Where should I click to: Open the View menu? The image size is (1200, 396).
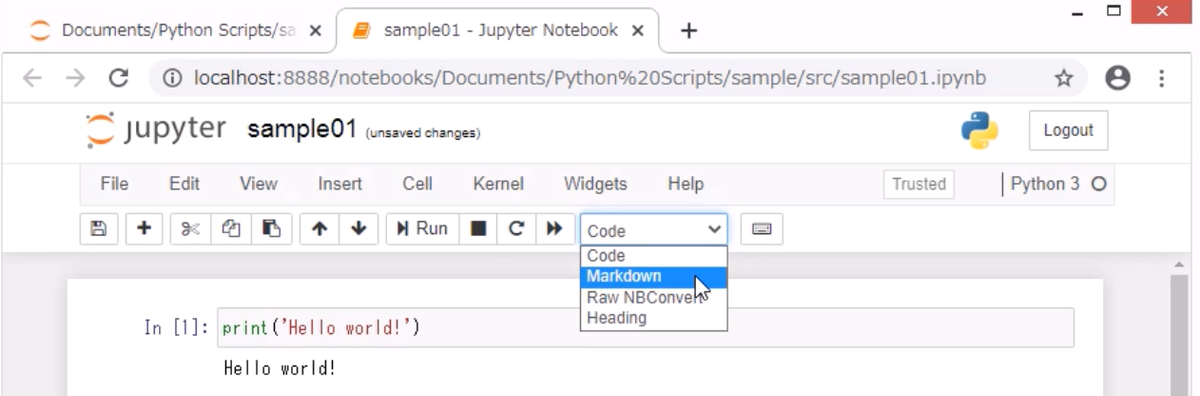(259, 184)
